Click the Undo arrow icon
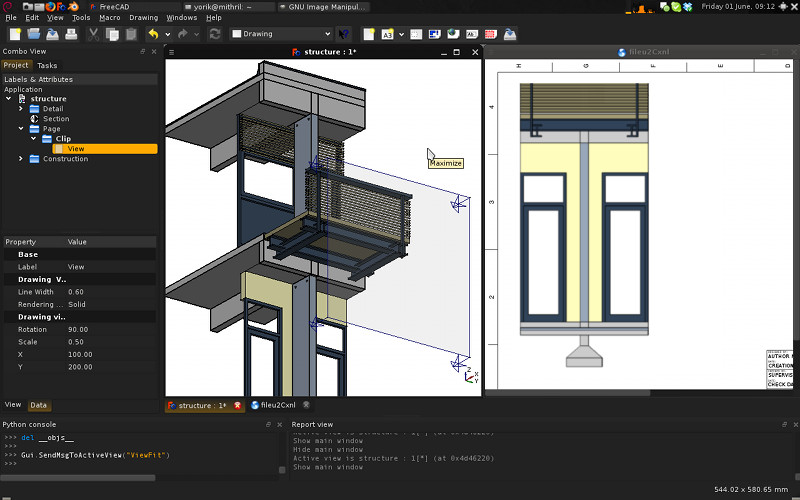The width and height of the screenshot is (800, 500). pyautogui.click(x=153, y=34)
